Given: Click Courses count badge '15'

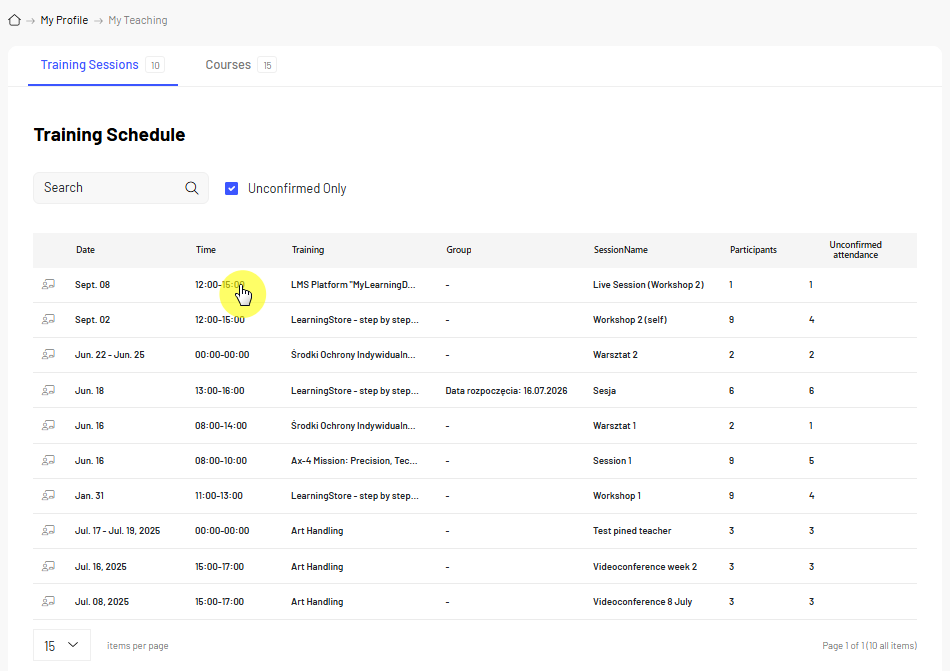Looking at the screenshot, I should (267, 65).
